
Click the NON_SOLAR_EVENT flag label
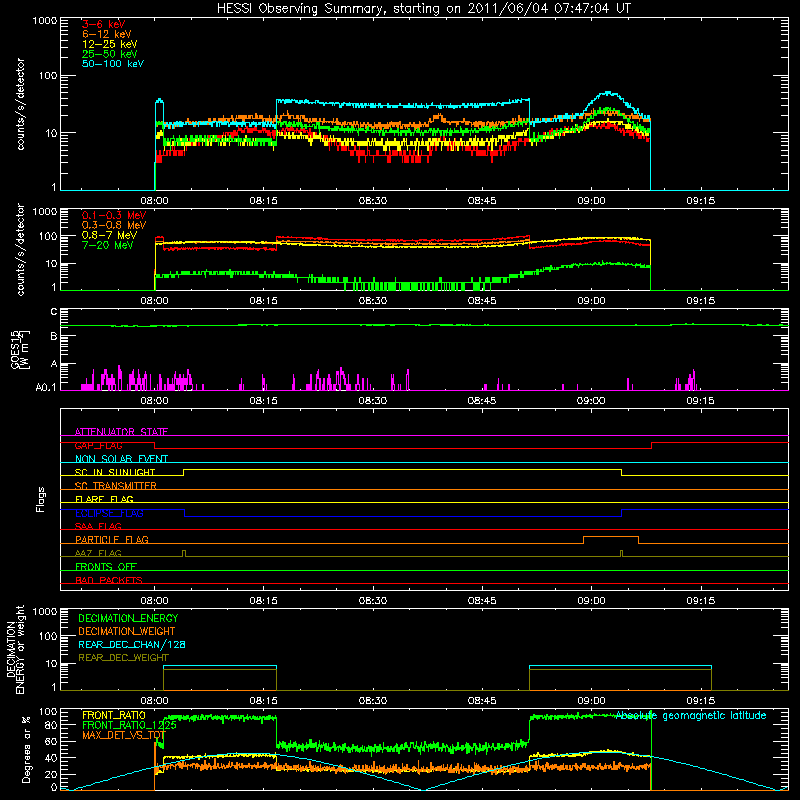pyautogui.click(x=121, y=459)
